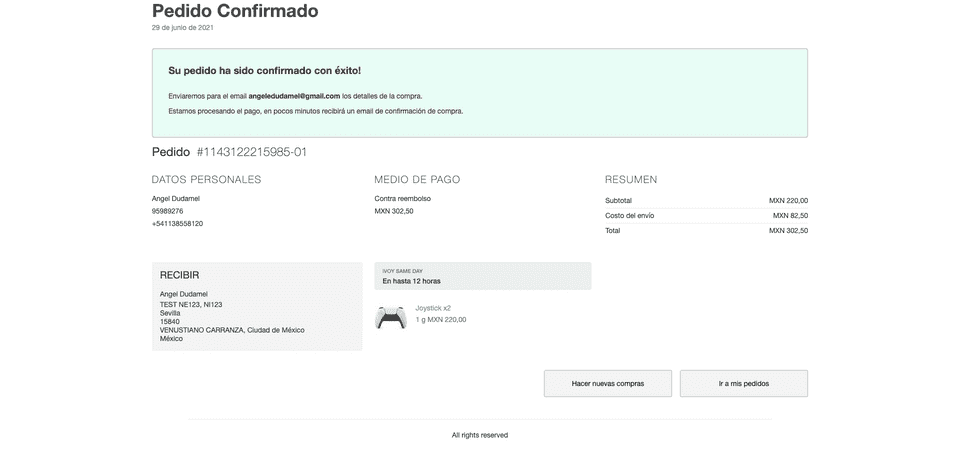Click the Joystick product thumbnail image

[x=391, y=317]
